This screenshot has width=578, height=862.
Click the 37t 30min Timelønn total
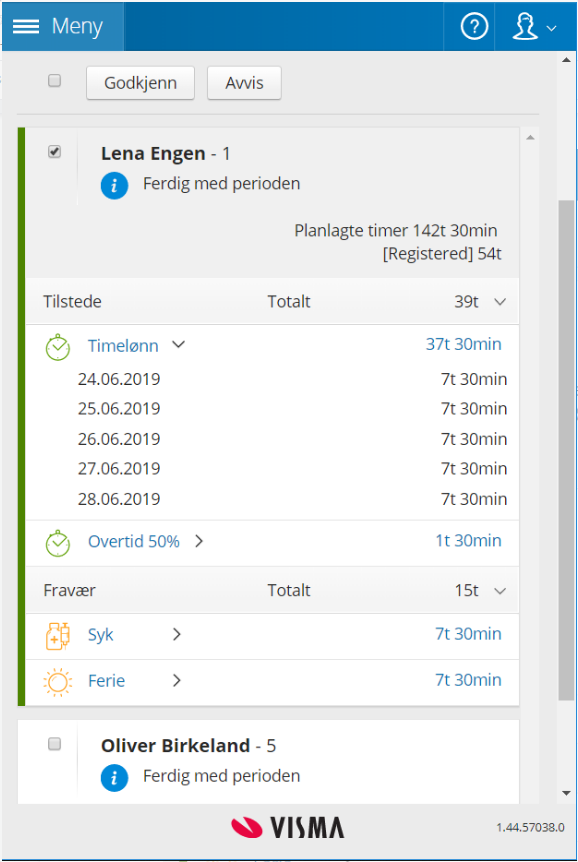[464, 344]
